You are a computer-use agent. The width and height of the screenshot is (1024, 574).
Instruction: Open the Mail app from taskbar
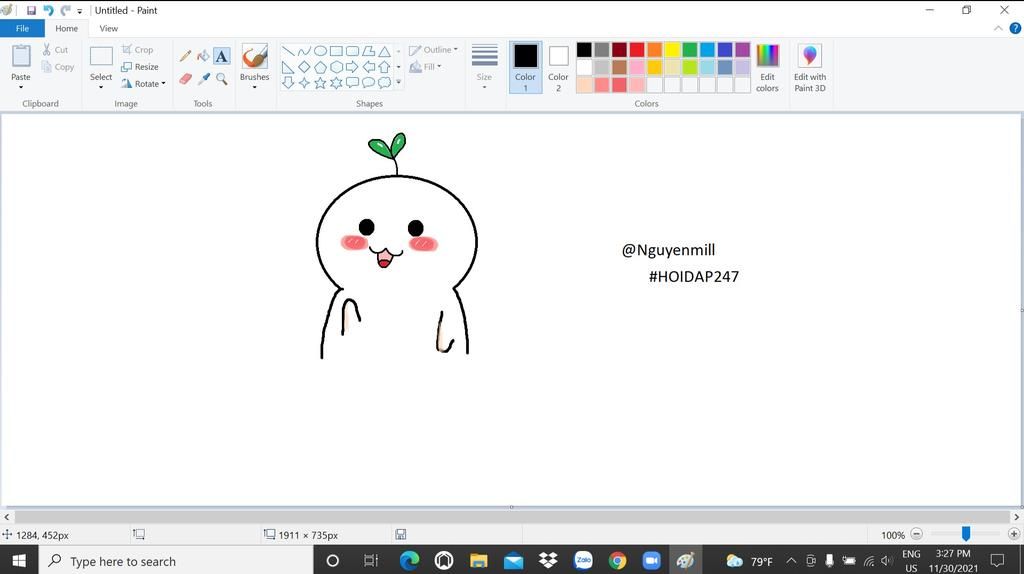[513, 561]
